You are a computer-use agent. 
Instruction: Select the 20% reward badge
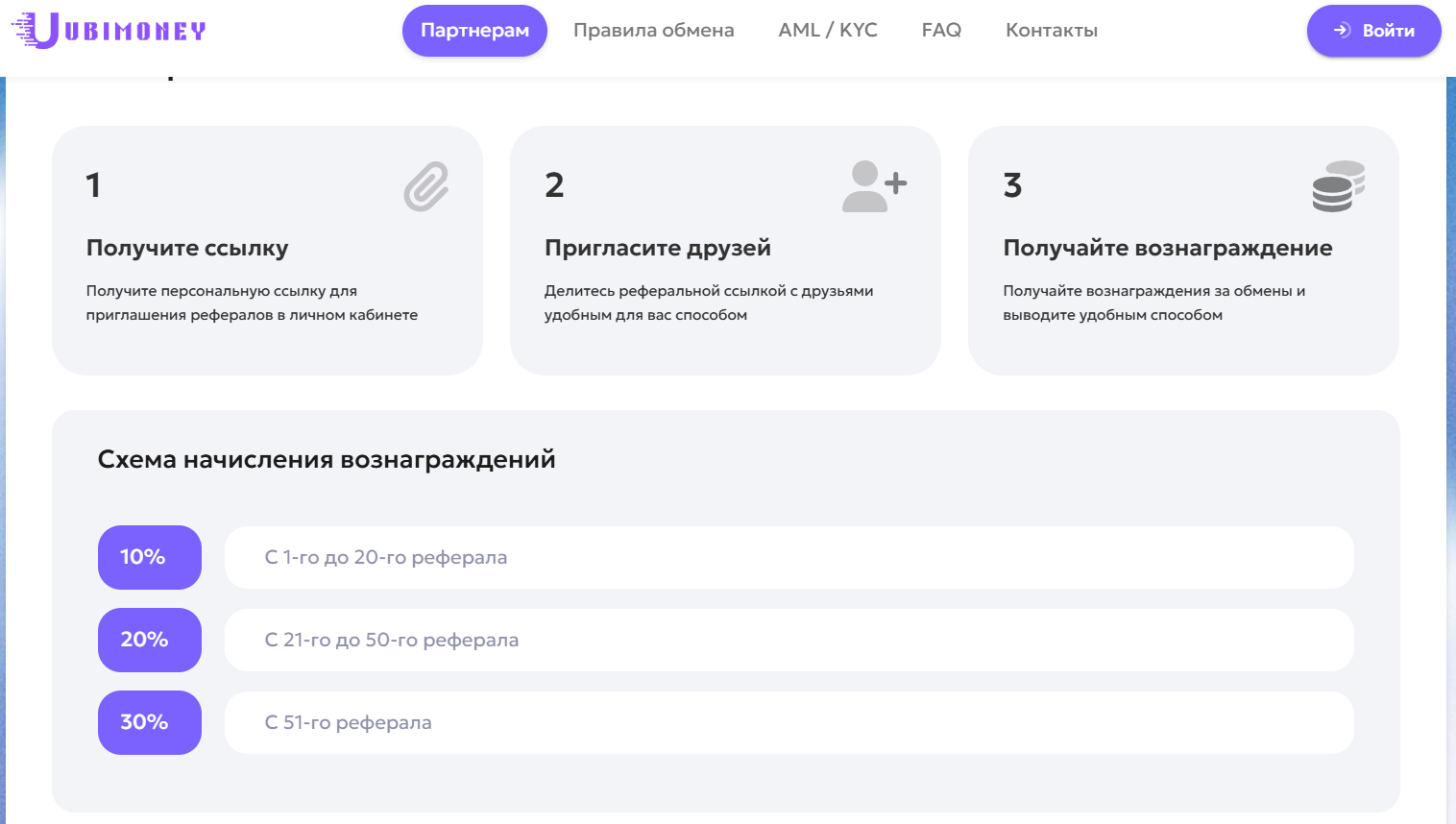pyautogui.click(x=150, y=640)
